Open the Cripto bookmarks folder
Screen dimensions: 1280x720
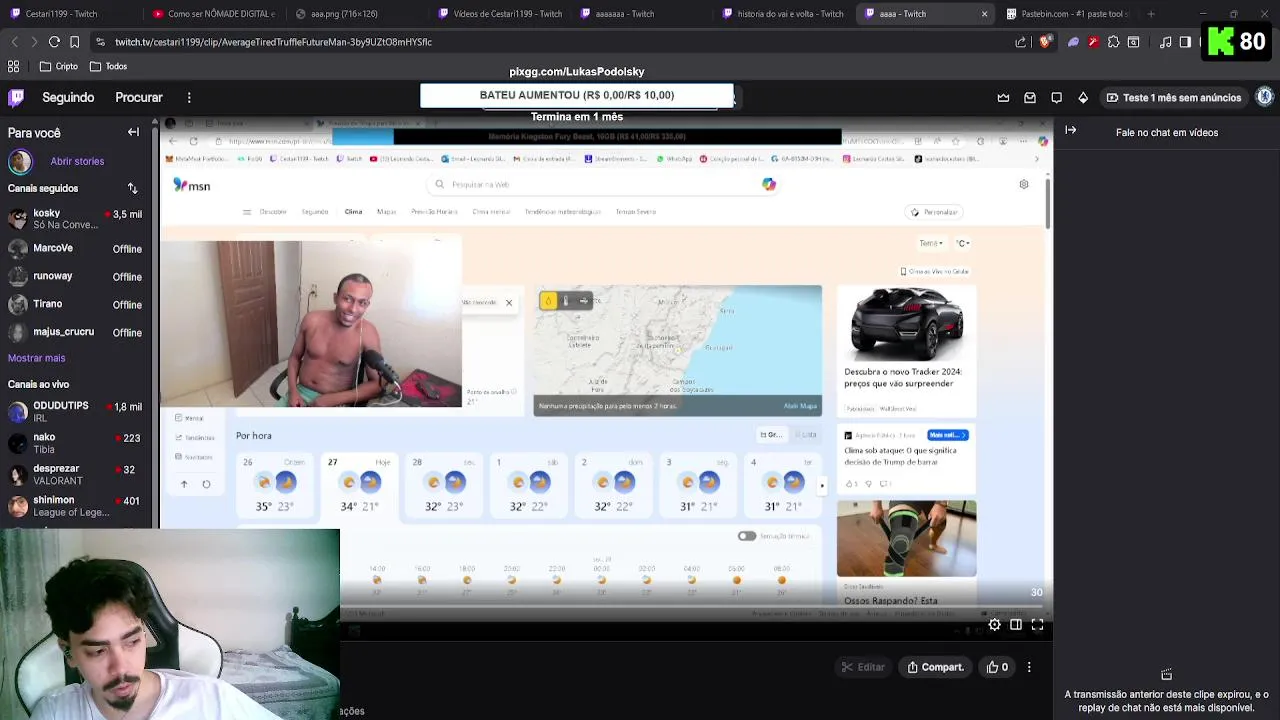[58, 66]
